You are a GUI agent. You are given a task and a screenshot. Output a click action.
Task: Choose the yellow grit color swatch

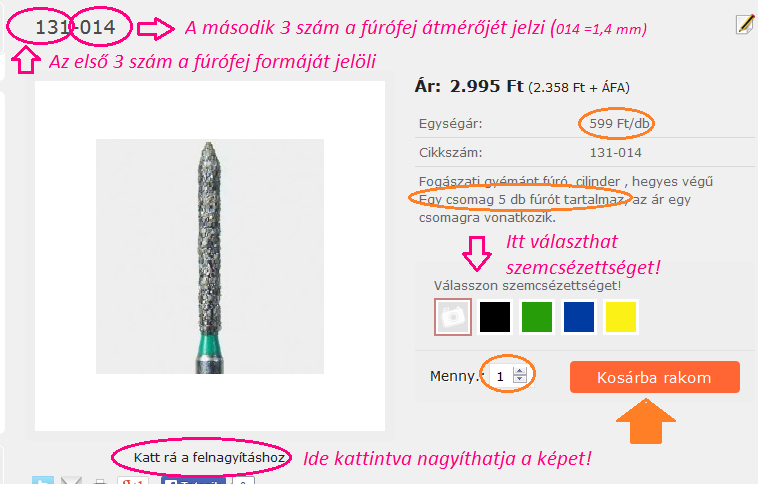[x=621, y=317]
